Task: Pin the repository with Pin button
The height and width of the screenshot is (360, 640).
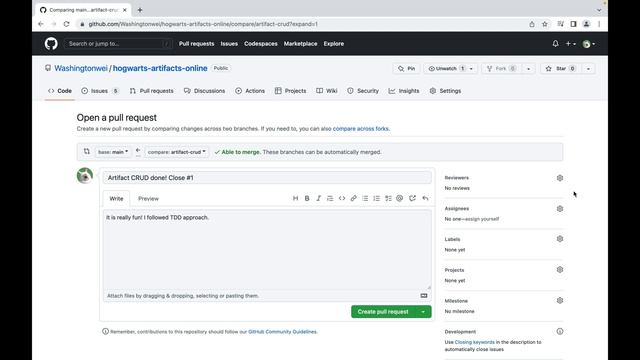Action: pyautogui.click(x=407, y=69)
